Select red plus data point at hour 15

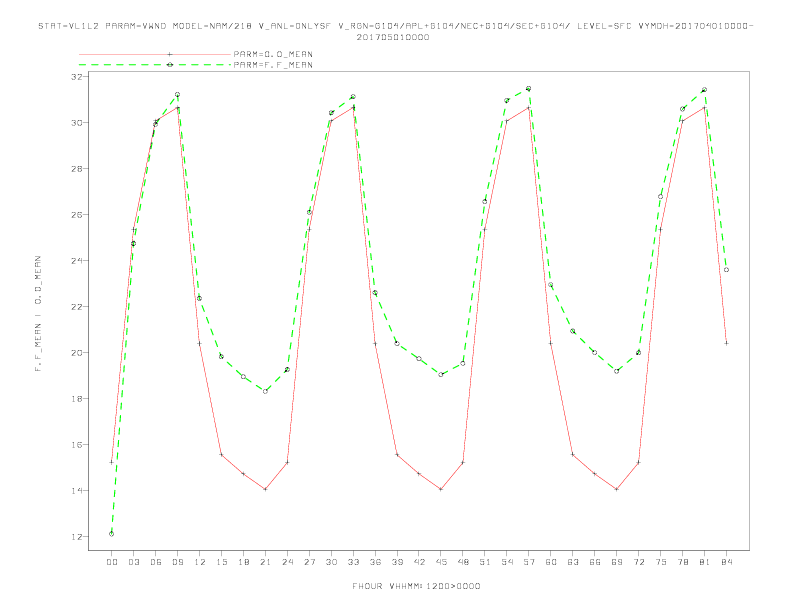tap(221, 454)
